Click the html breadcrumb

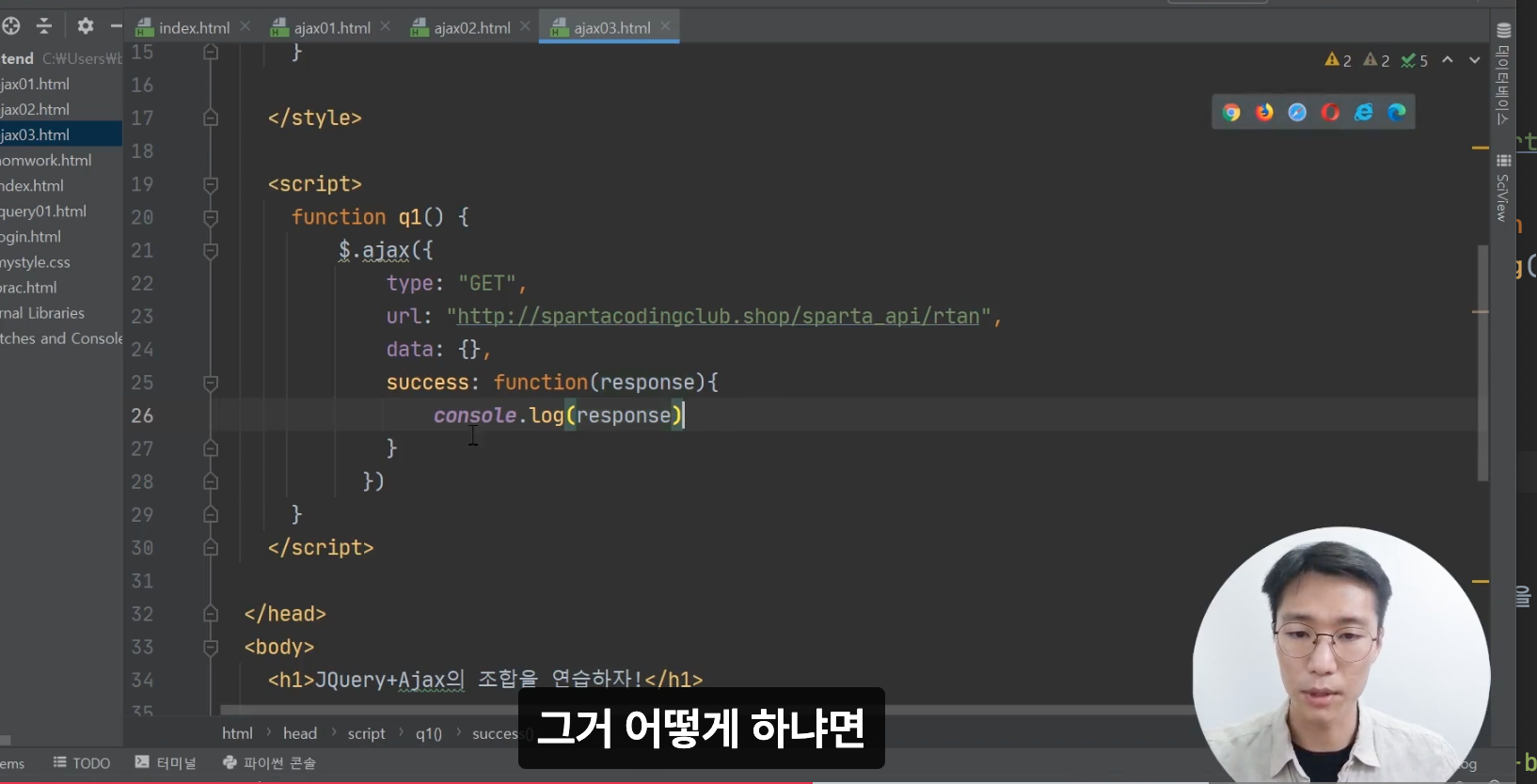pos(237,733)
